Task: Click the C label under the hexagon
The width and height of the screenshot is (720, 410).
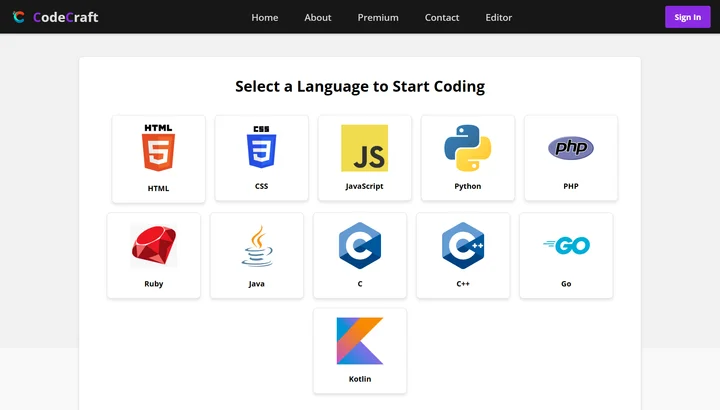Action: [x=360, y=284]
